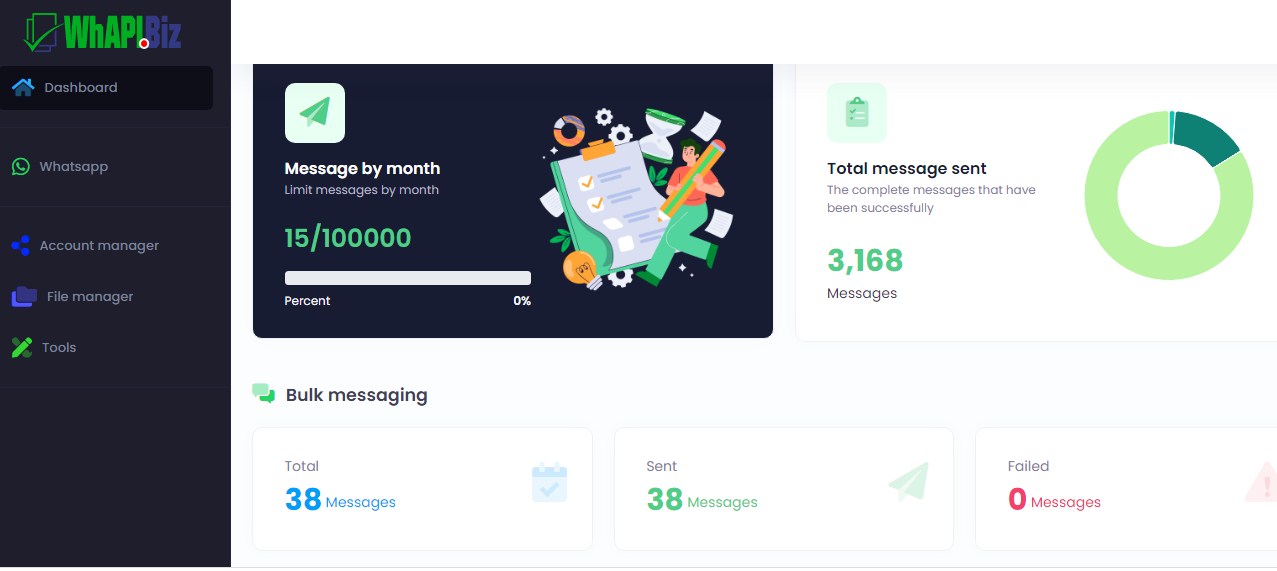
Task: Open the Dashboard menu item
Action: (106, 88)
